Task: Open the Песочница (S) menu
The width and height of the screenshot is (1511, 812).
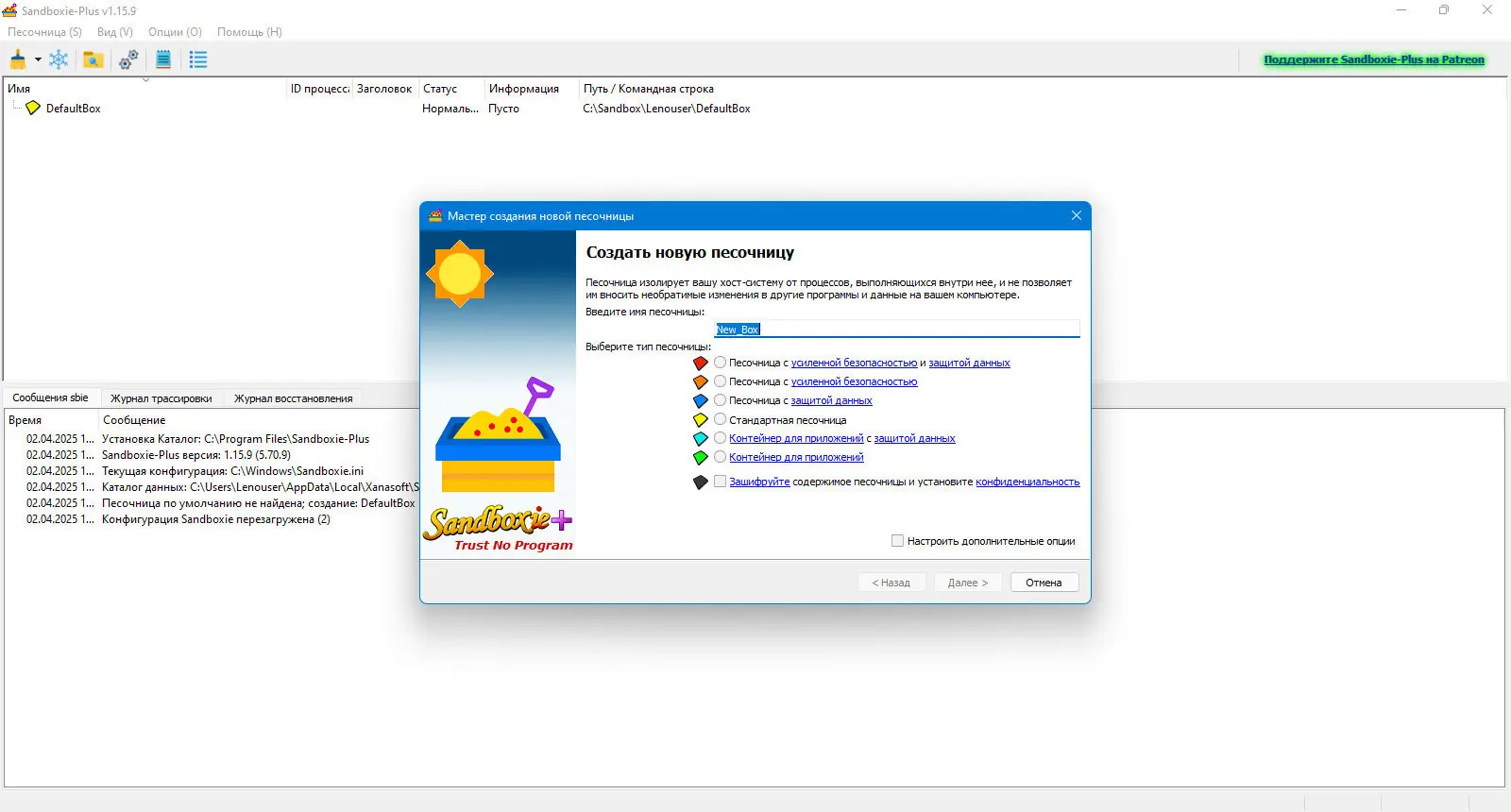Action: click(x=44, y=31)
